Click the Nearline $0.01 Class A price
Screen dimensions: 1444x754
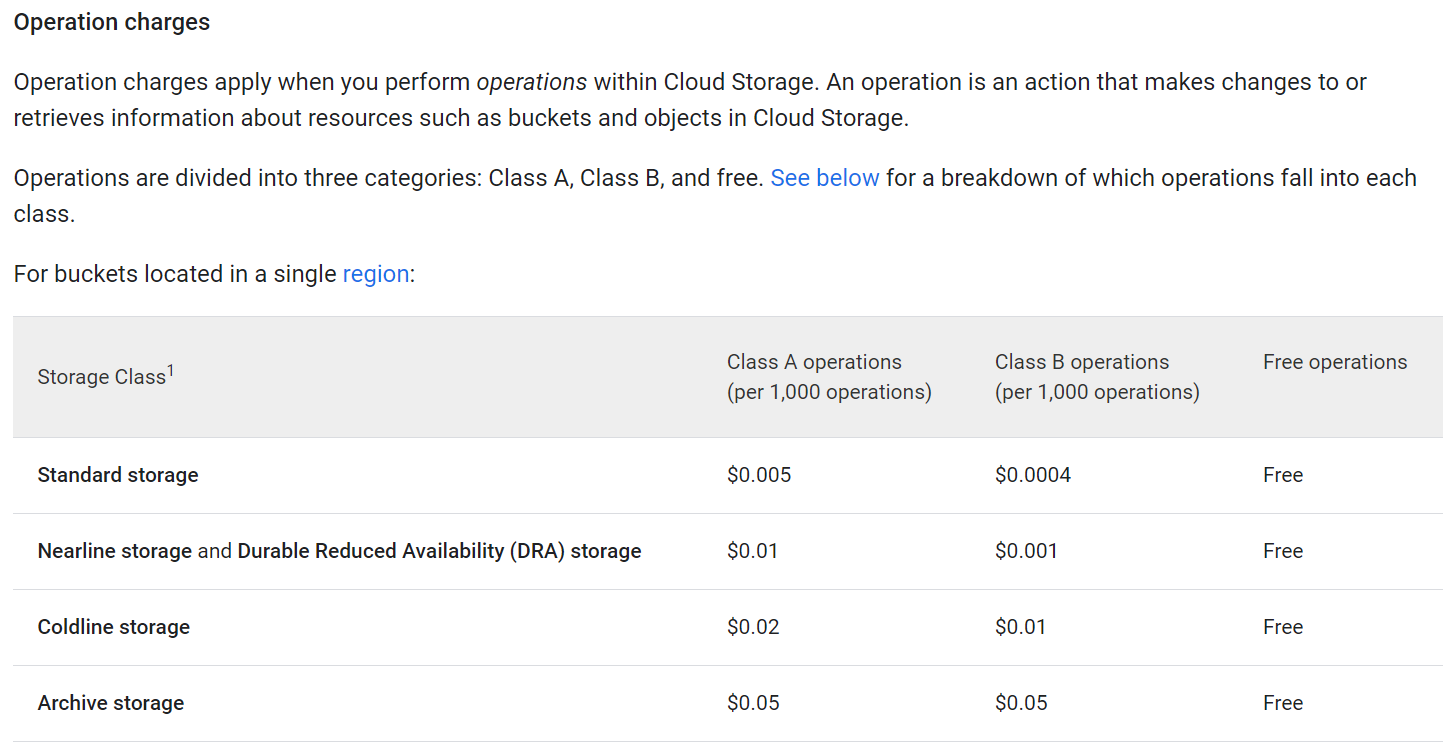753,551
